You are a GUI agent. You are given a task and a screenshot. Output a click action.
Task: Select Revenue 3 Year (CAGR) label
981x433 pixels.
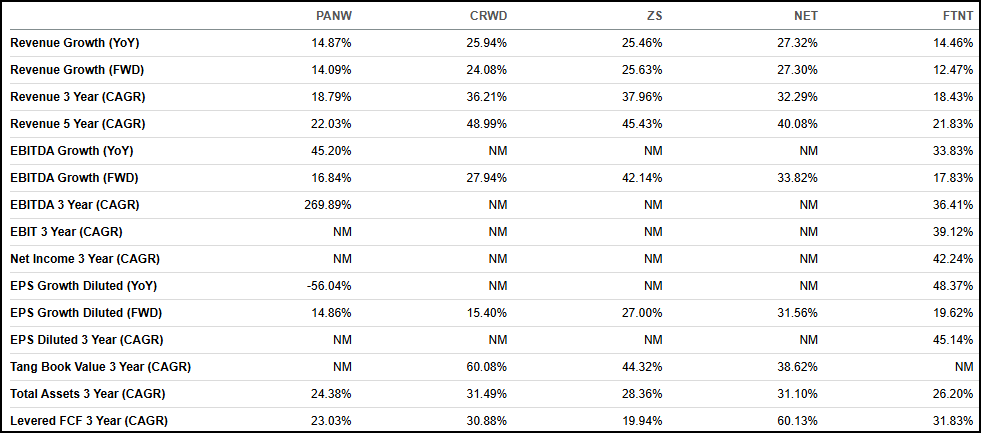[x=78, y=97]
